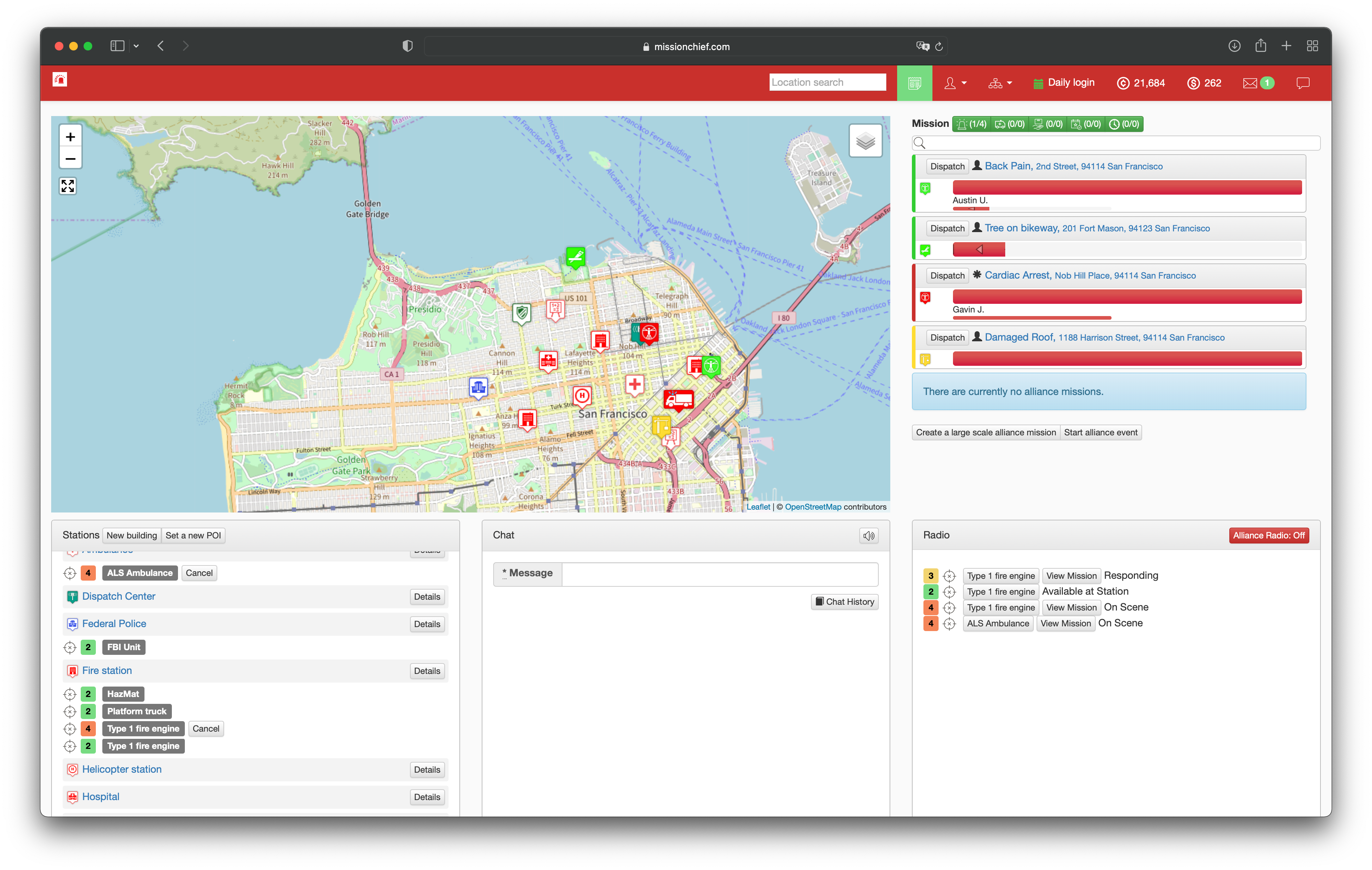
Task: Click the Damaged Roof progress bar
Action: click(x=1126, y=359)
